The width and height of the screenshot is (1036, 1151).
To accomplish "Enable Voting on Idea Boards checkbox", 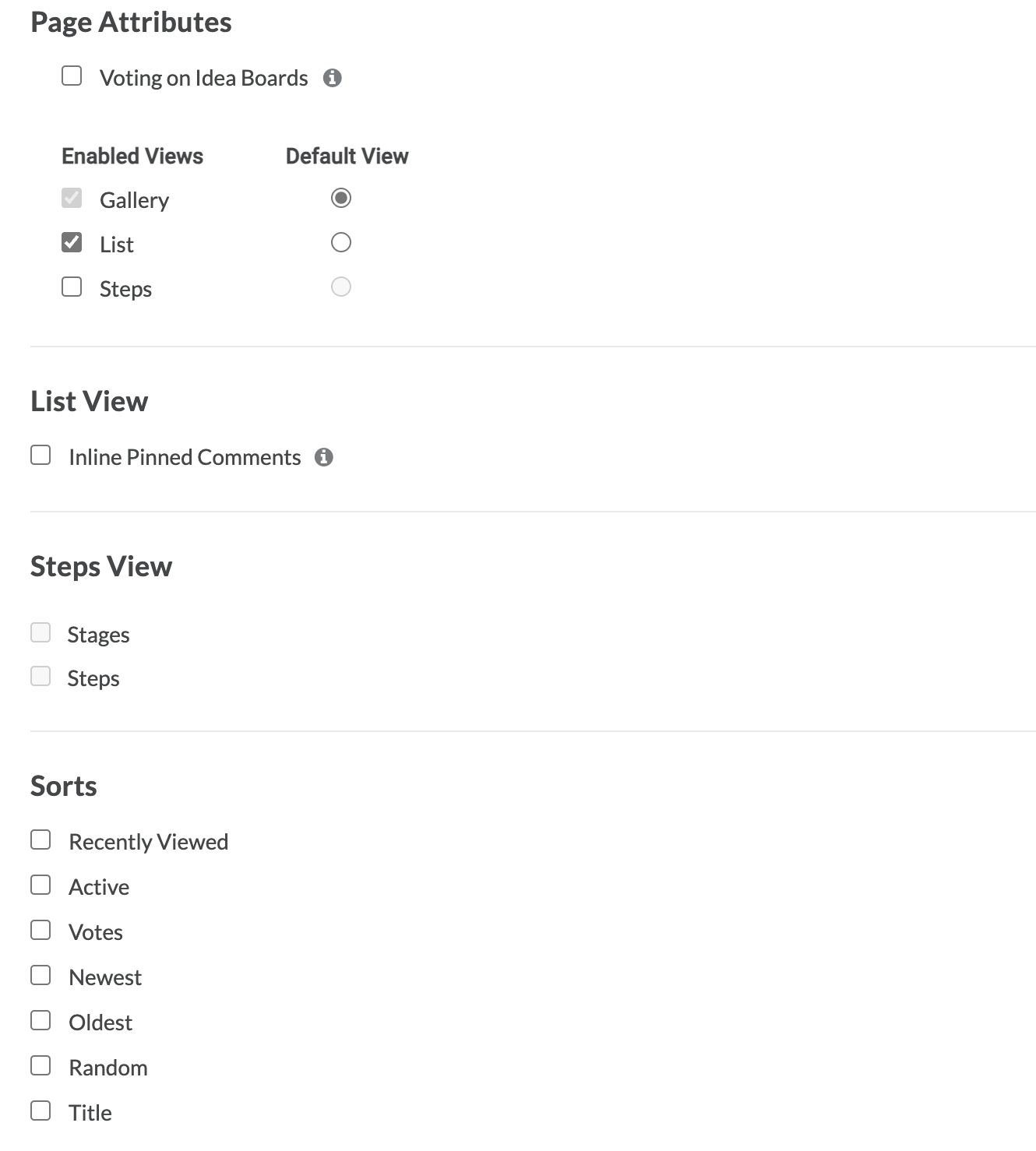I will [72, 76].
